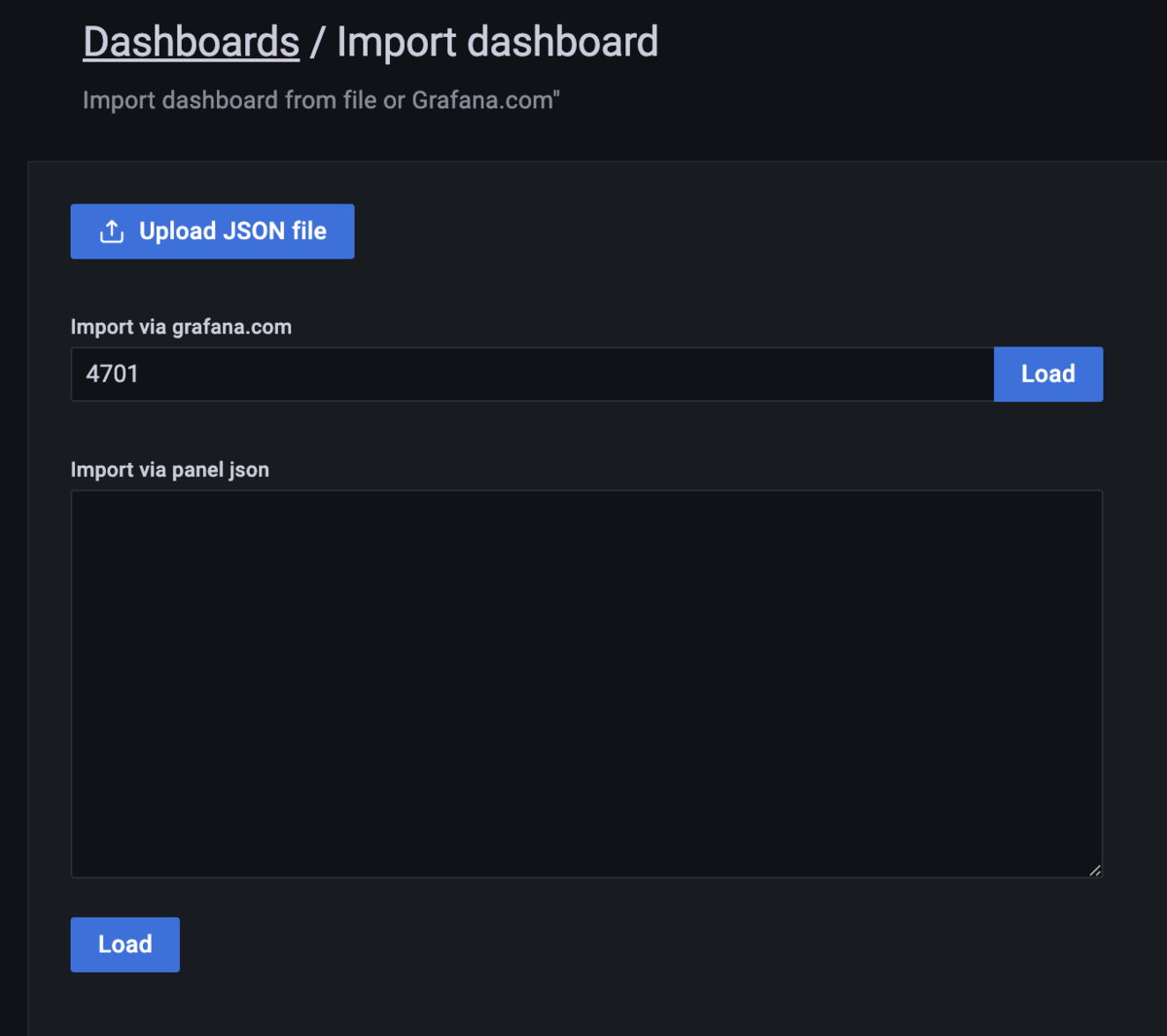Click the 'Import dashboard' page title
The width and height of the screenshot is (1167, 1036).
[497, 42]
